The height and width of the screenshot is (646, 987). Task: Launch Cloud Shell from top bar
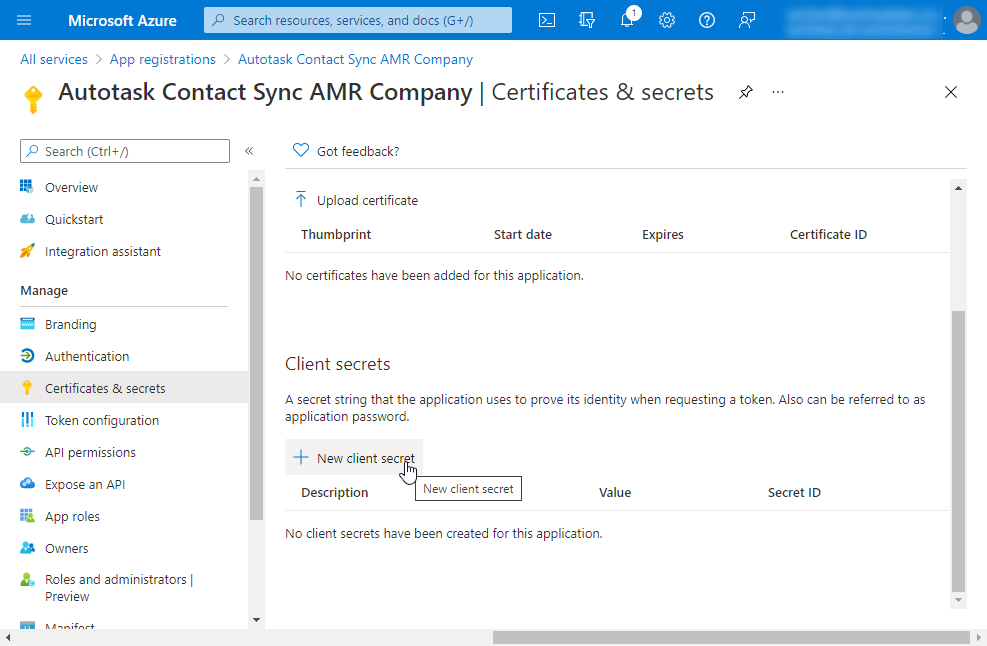pos(547,20)
